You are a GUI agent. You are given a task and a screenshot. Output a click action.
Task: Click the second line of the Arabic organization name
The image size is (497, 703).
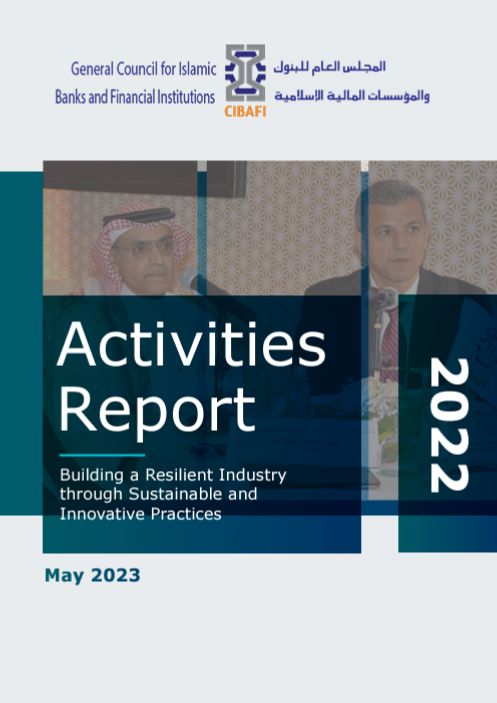[x=352, y=95]
